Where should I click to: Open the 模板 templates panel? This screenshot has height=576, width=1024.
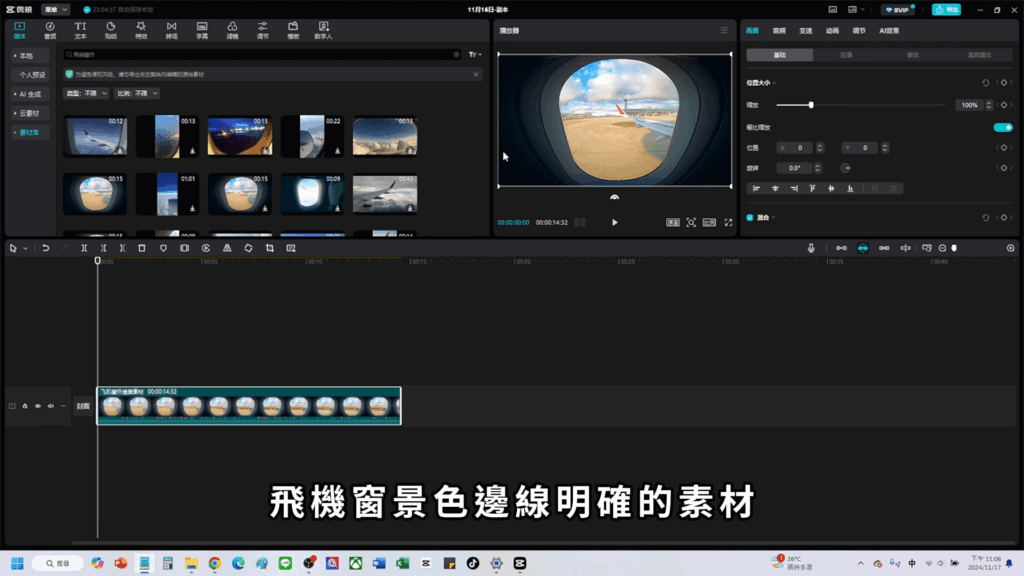[x=293, y=30]
